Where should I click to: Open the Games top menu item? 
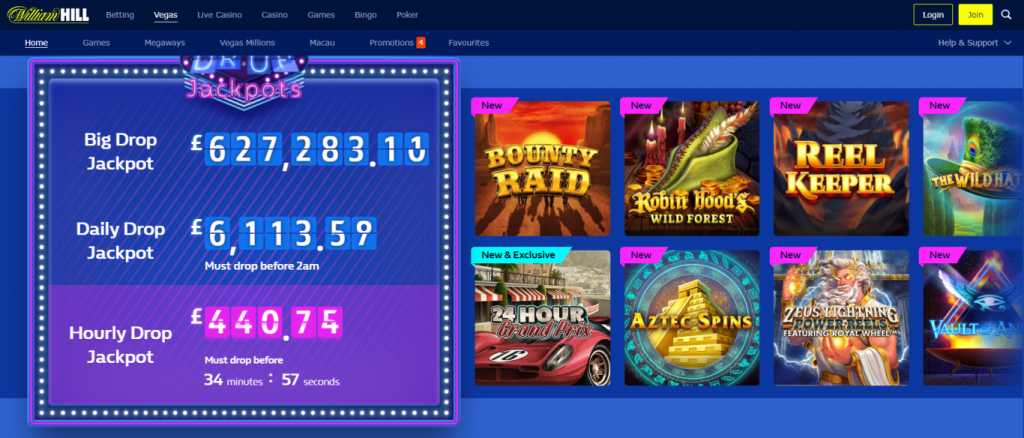click(321, 14)
